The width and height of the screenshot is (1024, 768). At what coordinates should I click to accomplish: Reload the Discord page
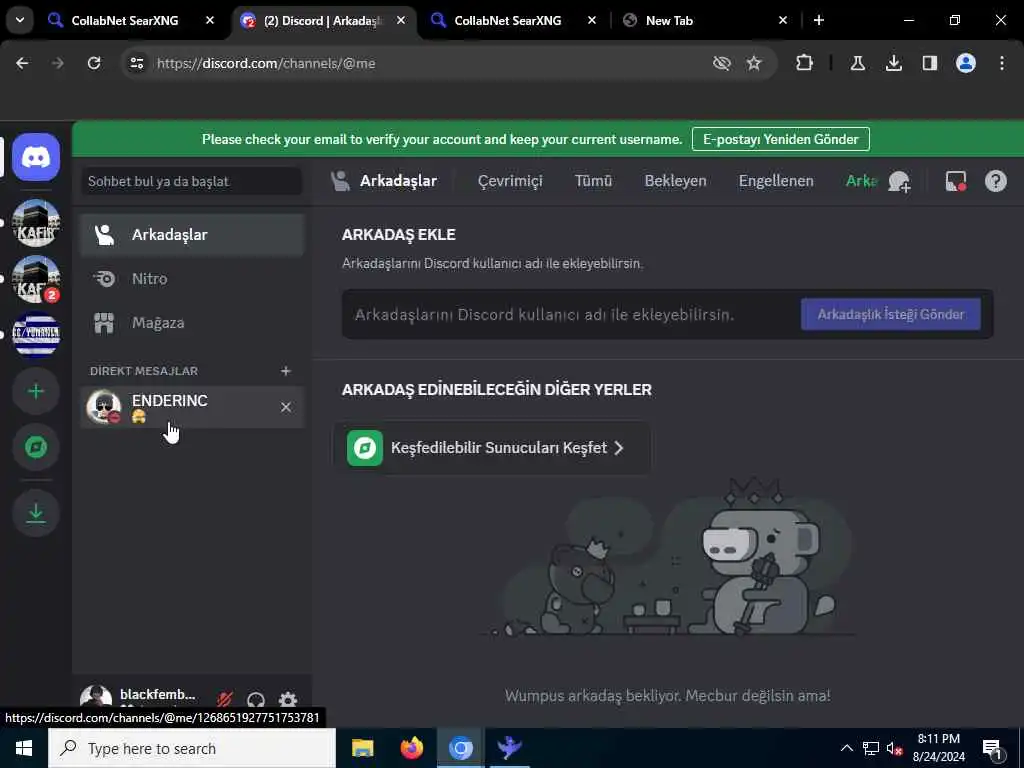point(94,63)
